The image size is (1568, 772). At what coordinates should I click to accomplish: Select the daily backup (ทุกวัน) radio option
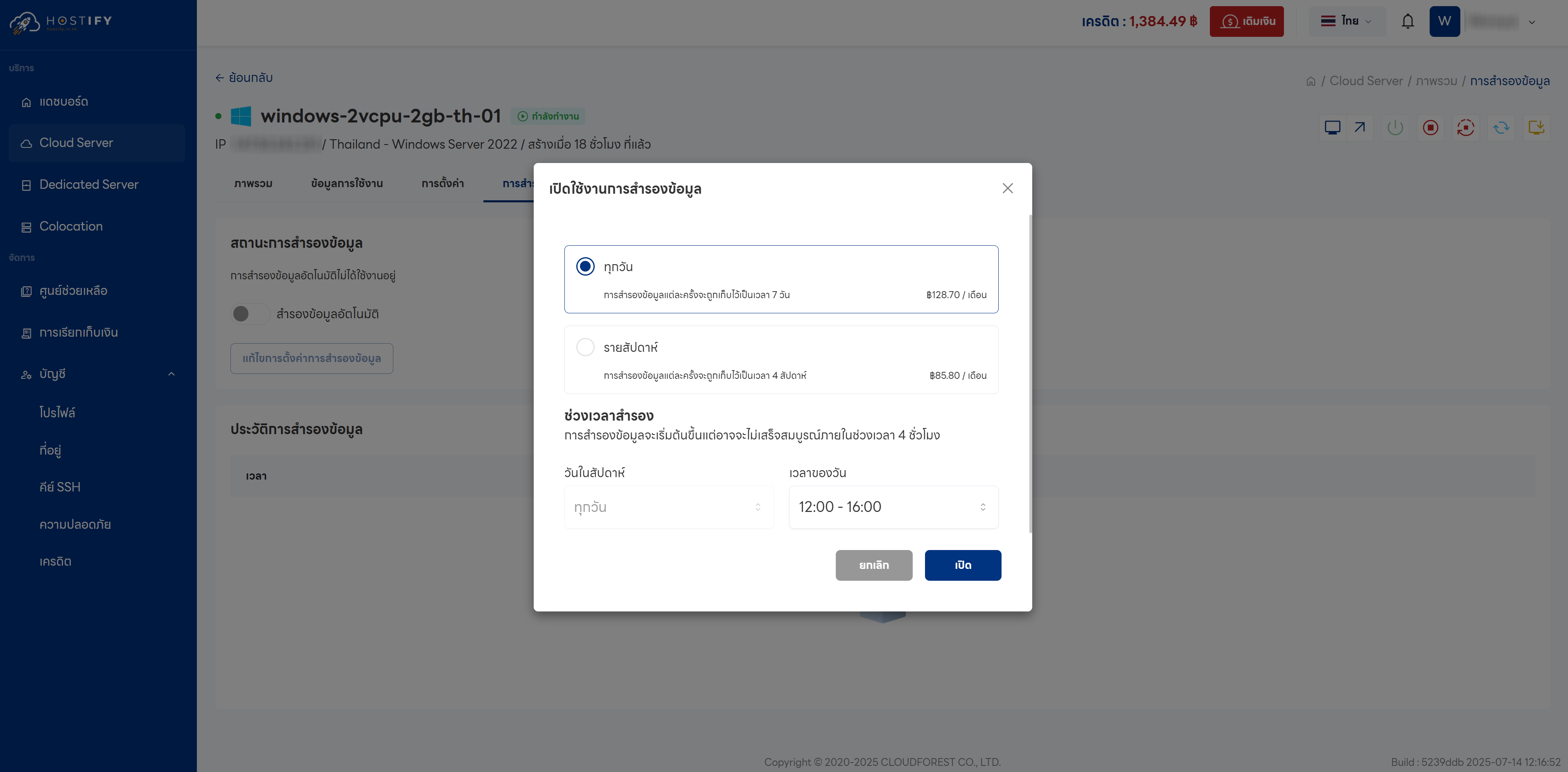coord(585,266)
